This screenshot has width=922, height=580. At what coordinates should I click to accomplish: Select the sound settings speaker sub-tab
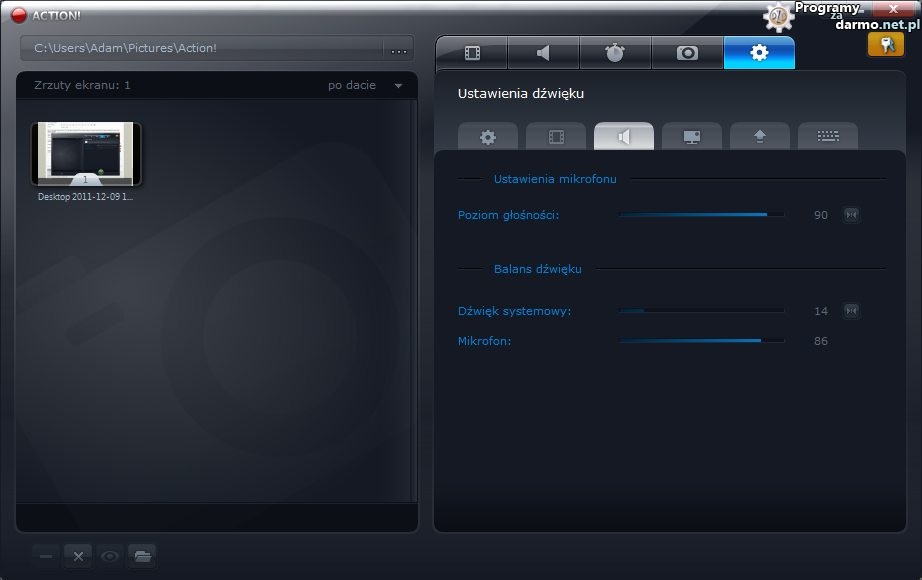pos(624,137)
